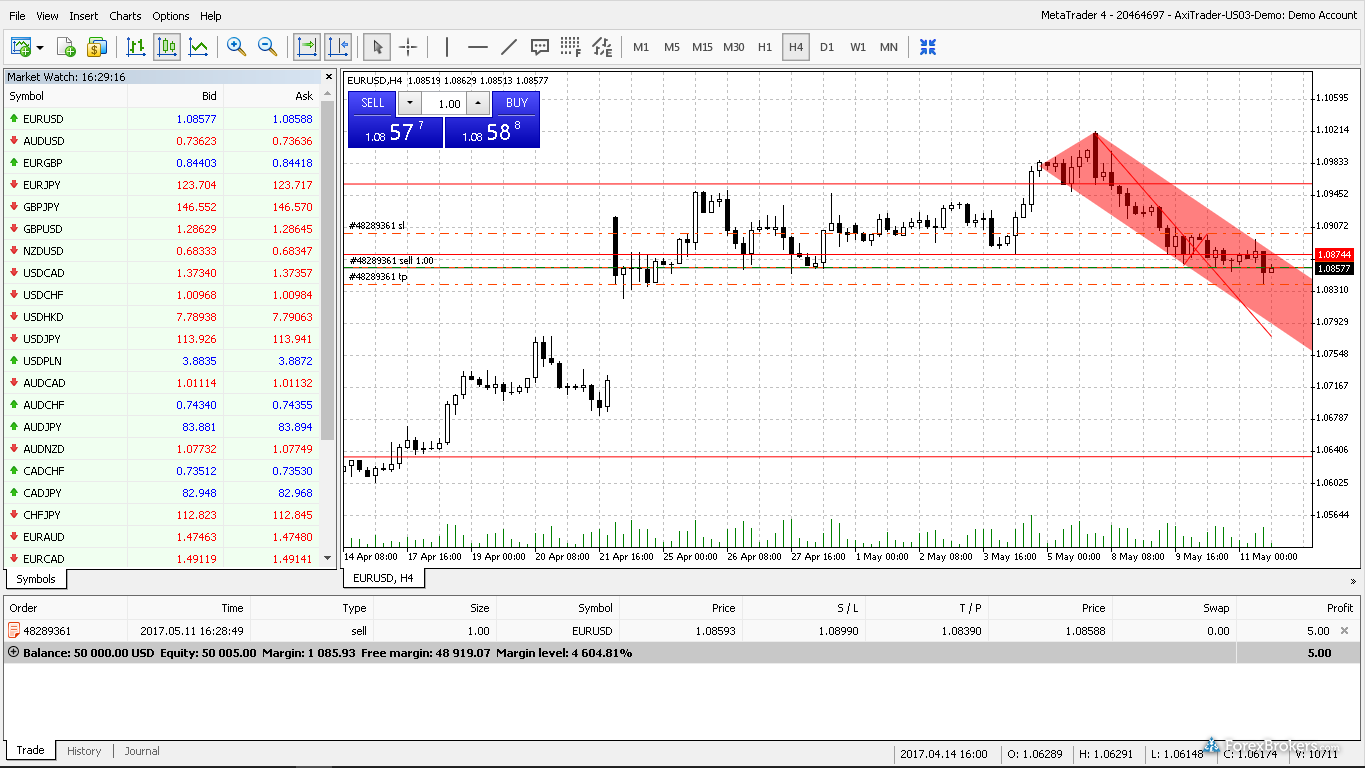Switch to the H1 timeframe
The image size is (1365, 768).
[x=765, y=47]
